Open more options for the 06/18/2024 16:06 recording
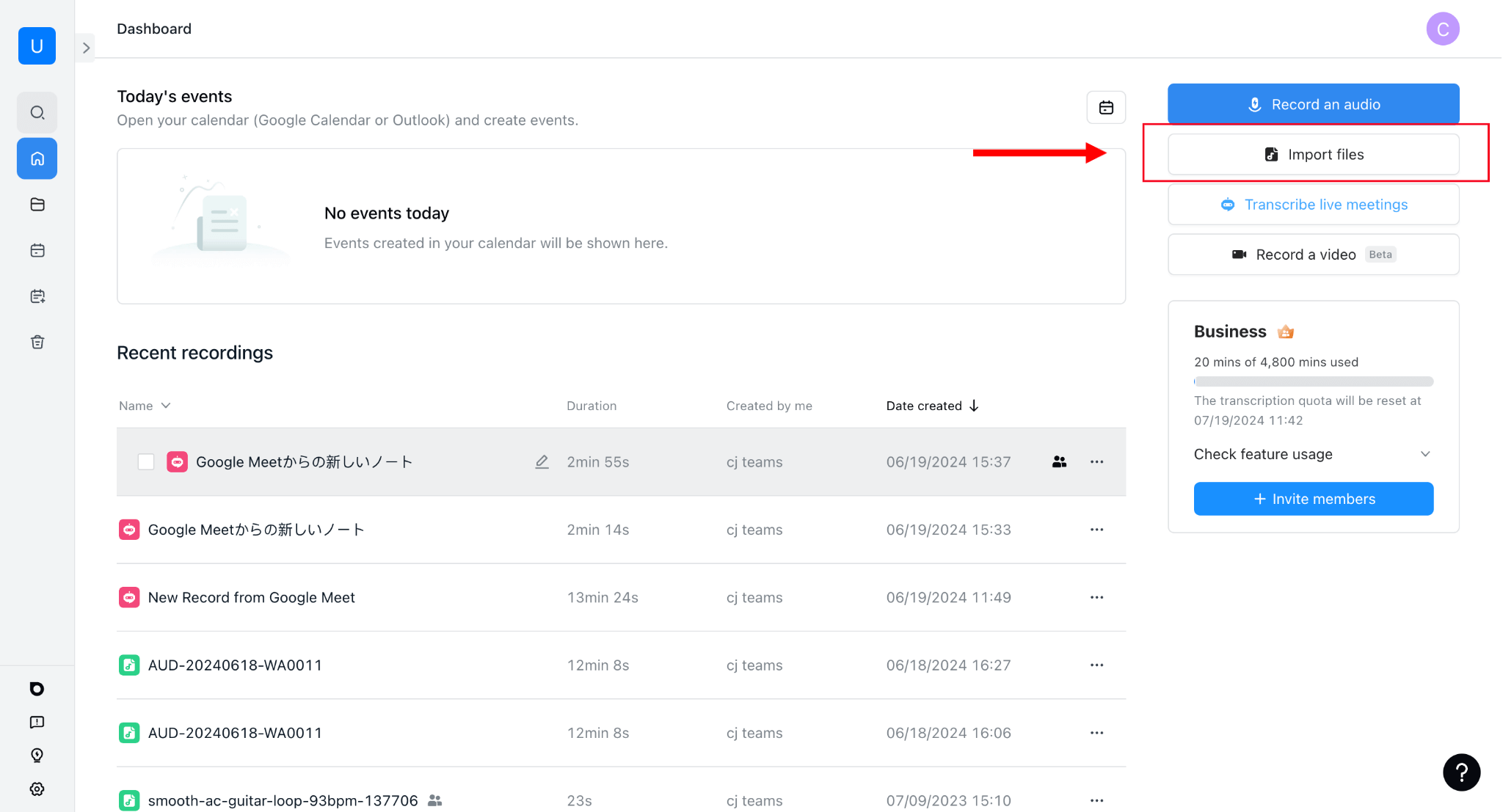The height and width of the screenshot is (812, 1503). pos(1096,733)
